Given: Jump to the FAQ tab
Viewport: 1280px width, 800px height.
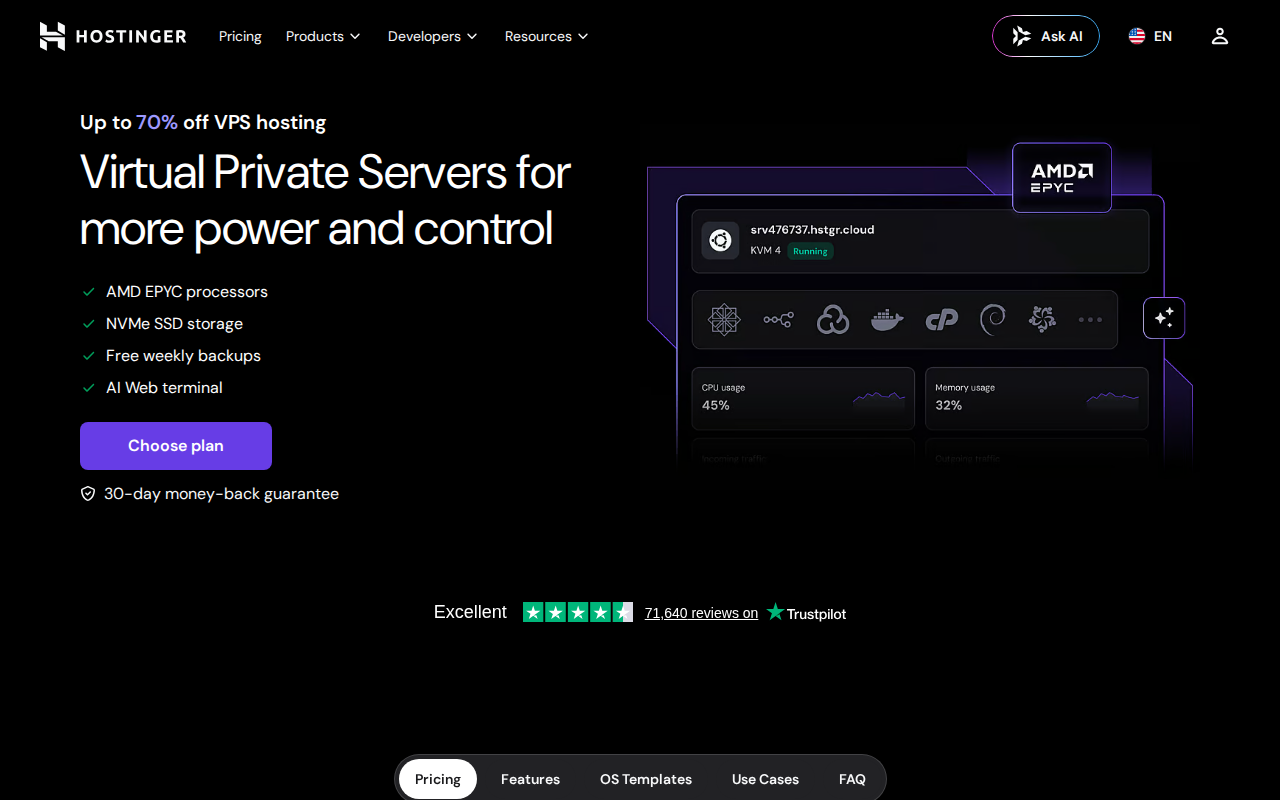Looking at the screenshot, I should (852, 779).
